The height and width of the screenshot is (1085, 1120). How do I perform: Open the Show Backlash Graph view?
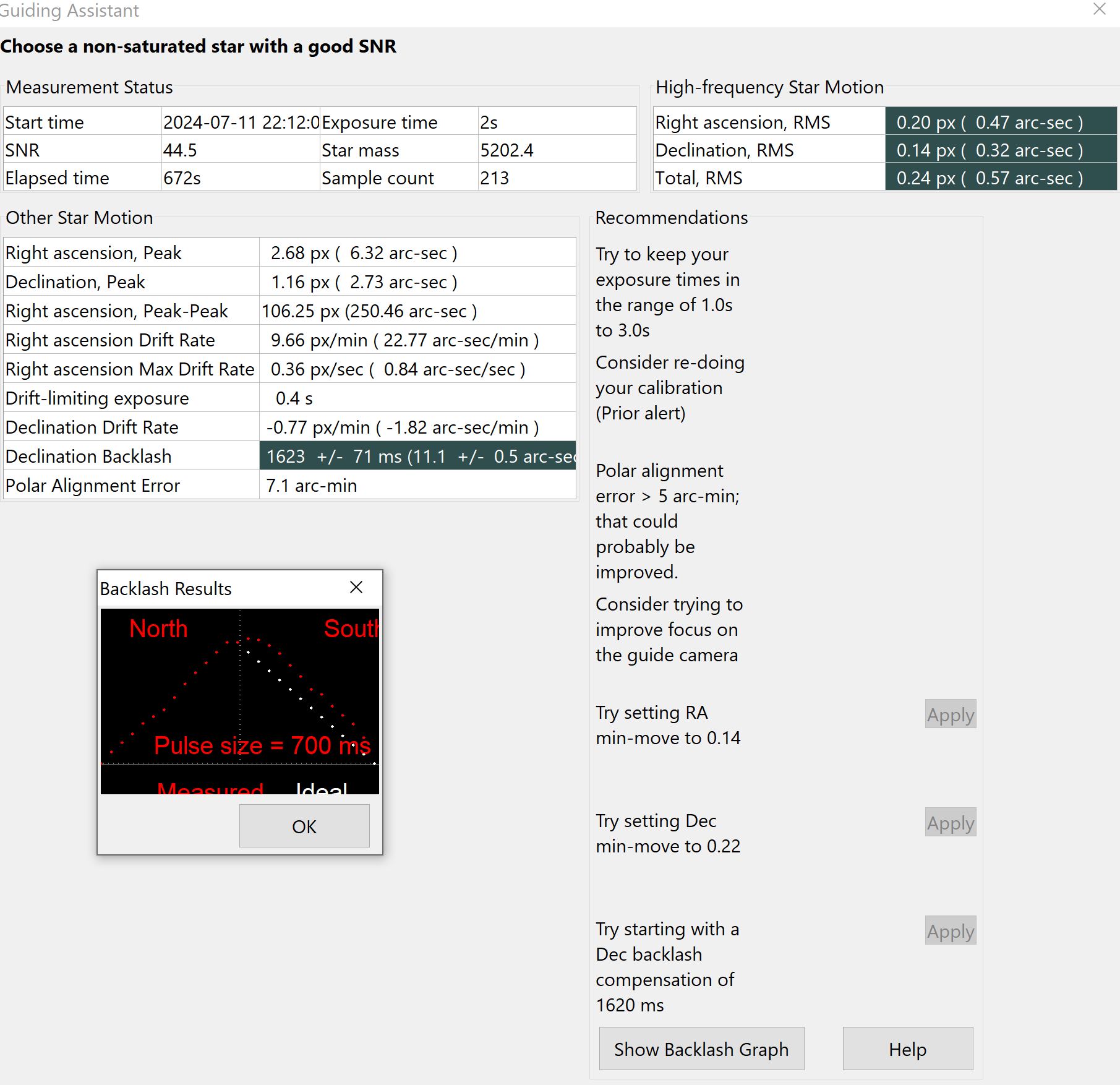click(x=701, y=1049)
